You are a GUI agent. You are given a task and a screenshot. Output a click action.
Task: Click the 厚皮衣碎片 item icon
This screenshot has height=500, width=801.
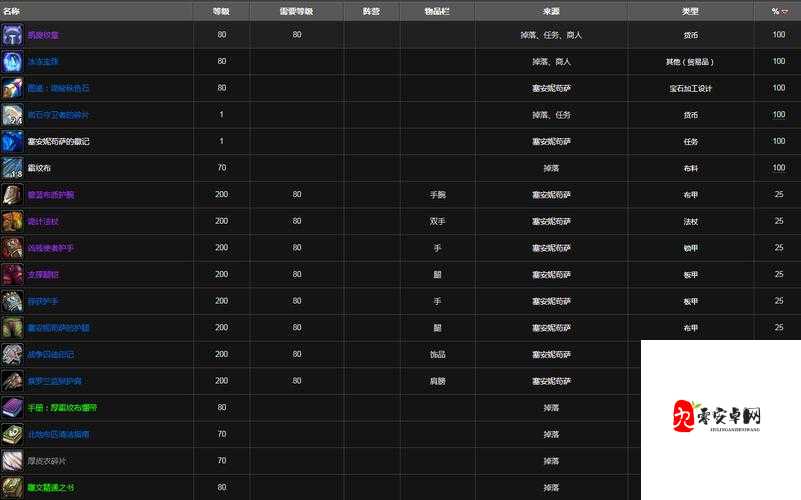pos(12,461)
